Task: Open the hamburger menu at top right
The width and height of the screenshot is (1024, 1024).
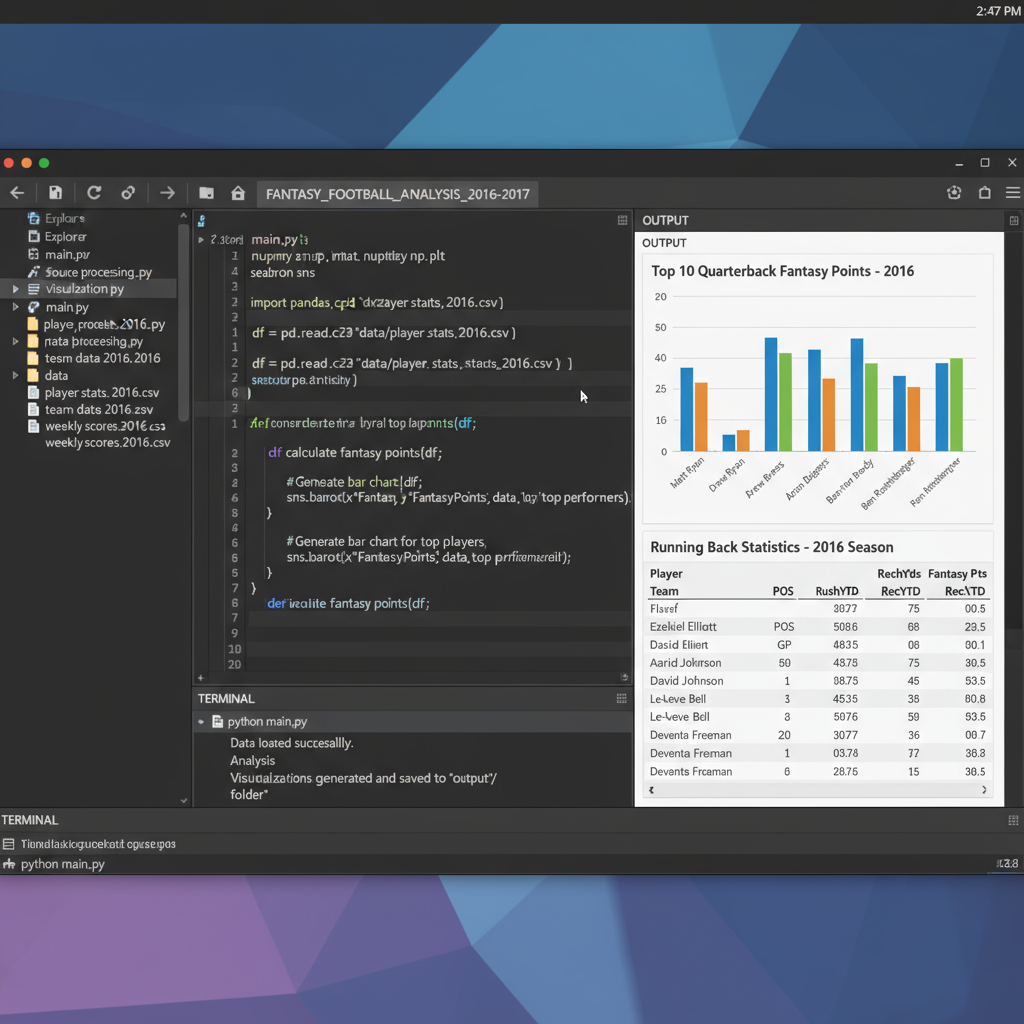Action: pyautogui.click(x=1013, y=193)
